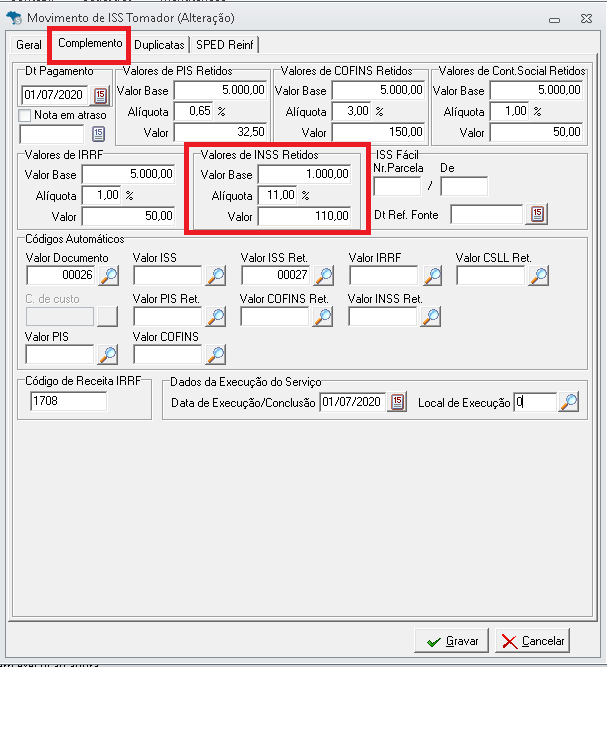Click IRRF Valor 50,00 field
Screen dimensions: 616x735
128,216
